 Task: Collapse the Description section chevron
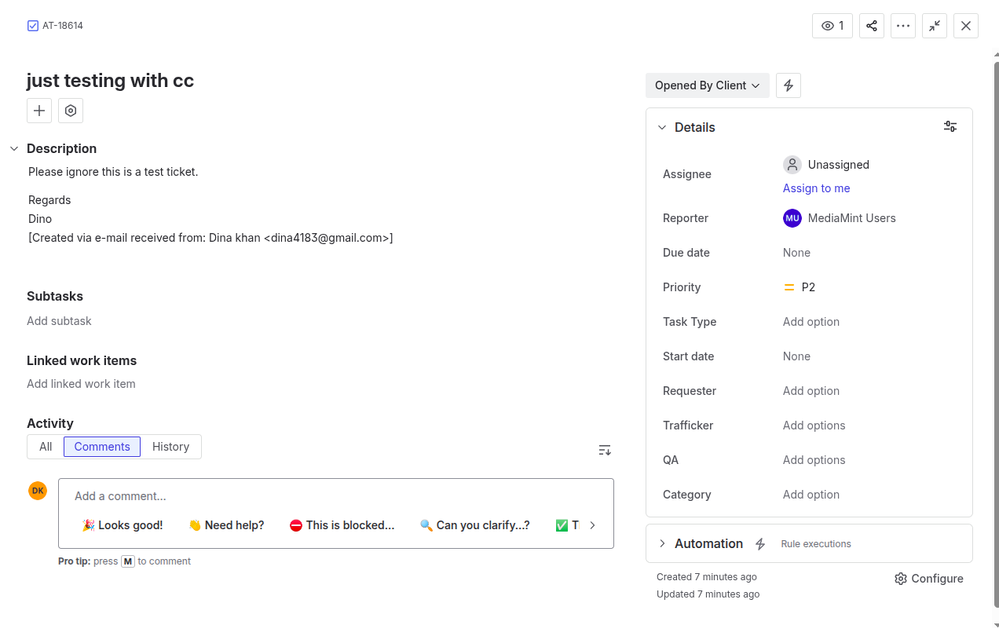point(13,148)
